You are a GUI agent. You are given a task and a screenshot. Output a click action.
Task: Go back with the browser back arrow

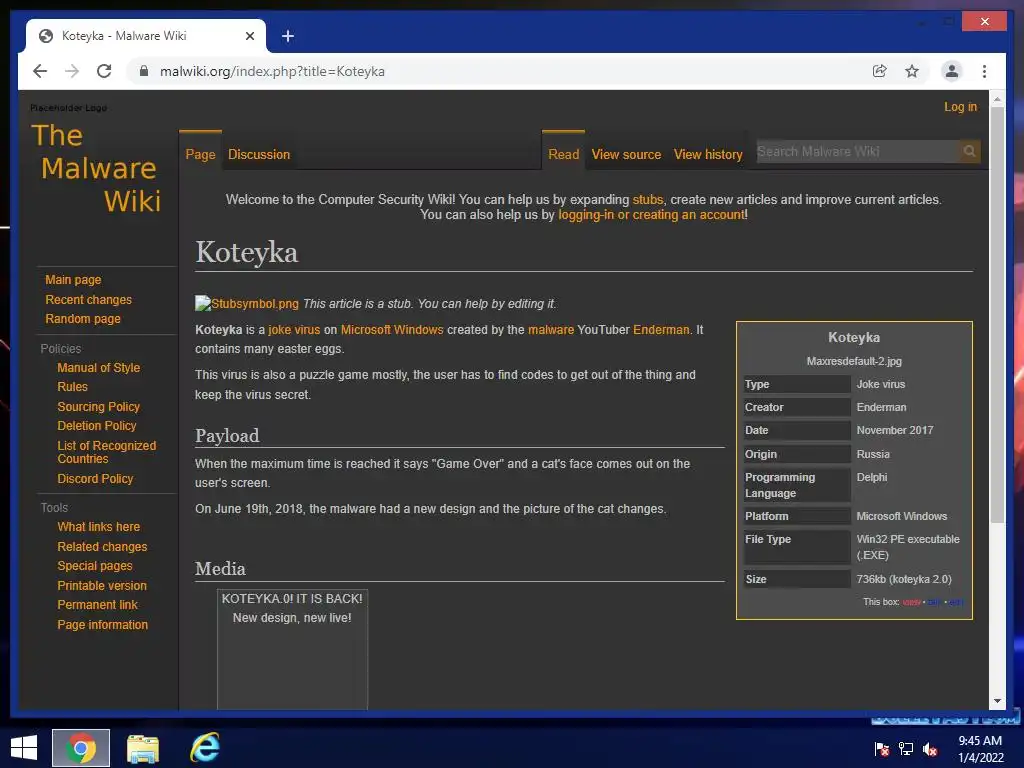tap(40, 71)
